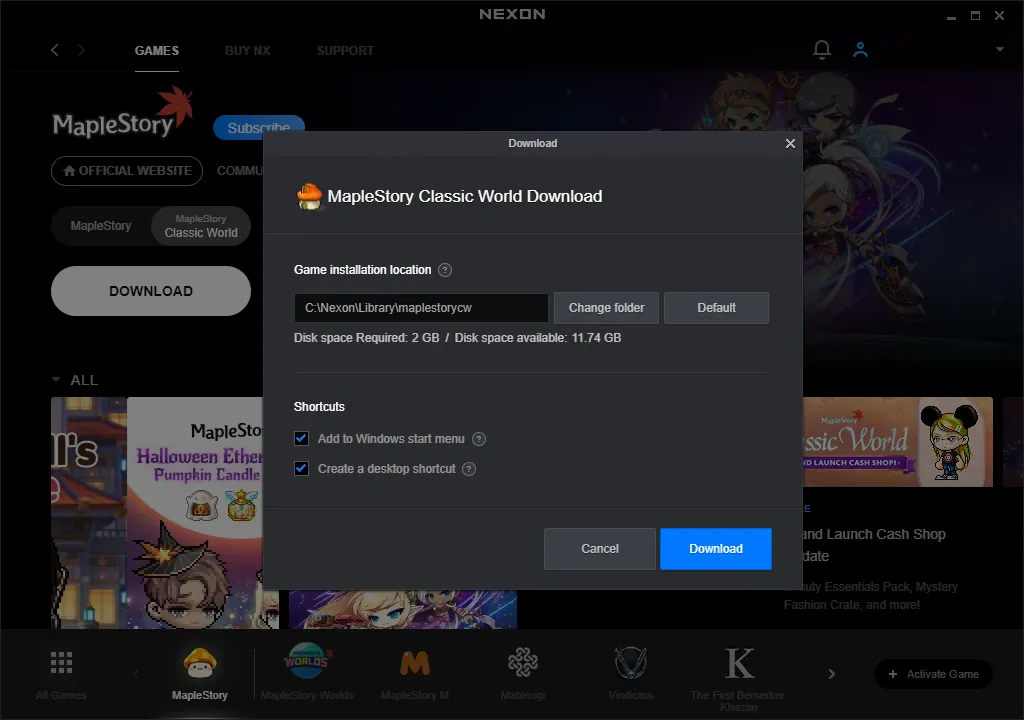Viewport: 1024px width, 720px height.
Task: Click the Change folder button
Action: click(606, 308)
